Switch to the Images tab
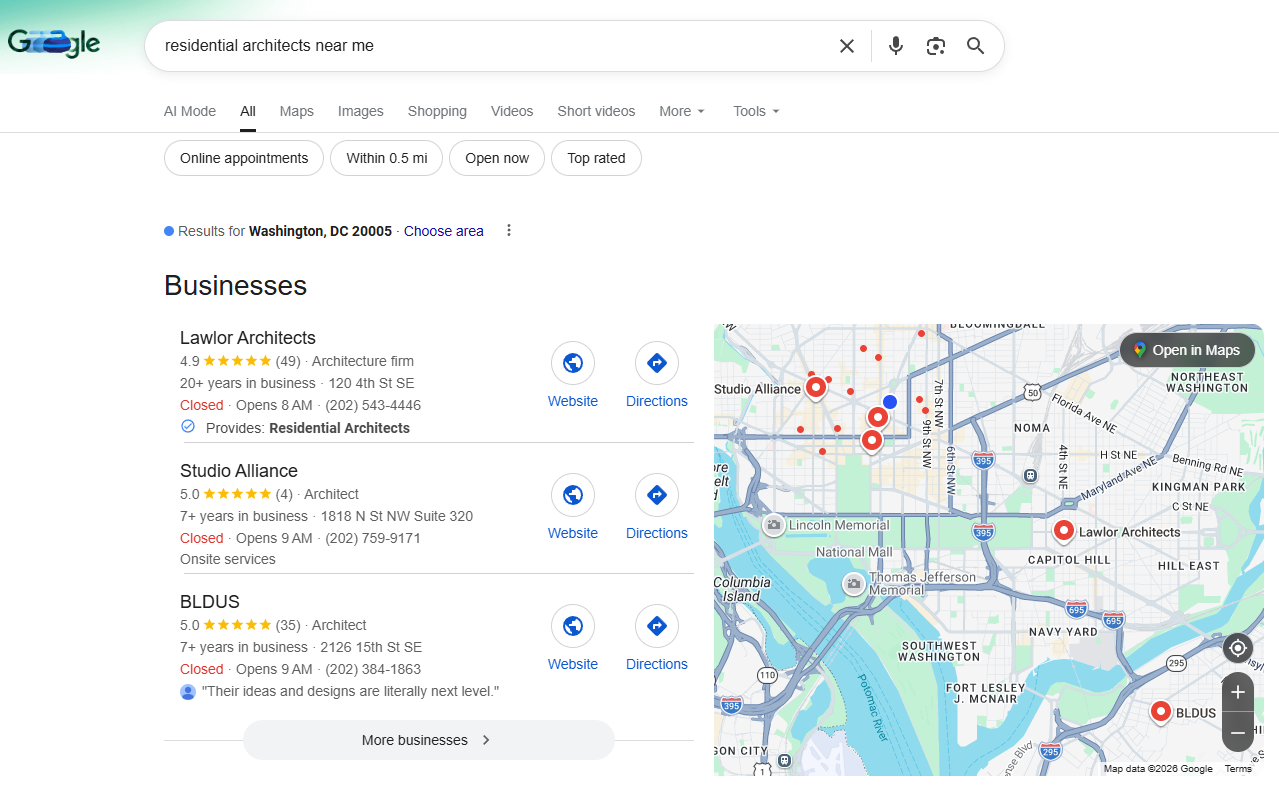1279x797 pixels. pos(360,111)
